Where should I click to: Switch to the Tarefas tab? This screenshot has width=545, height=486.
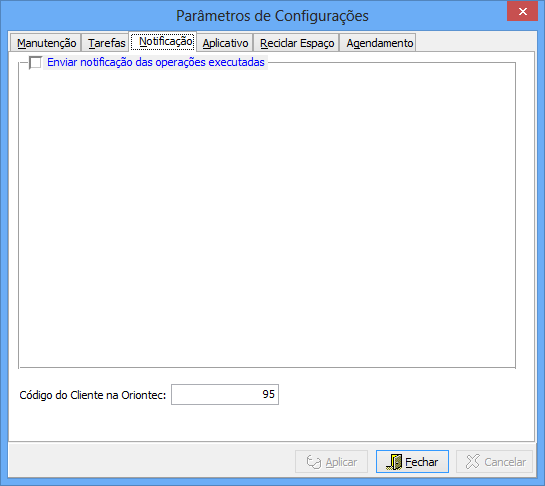point(106,43)
